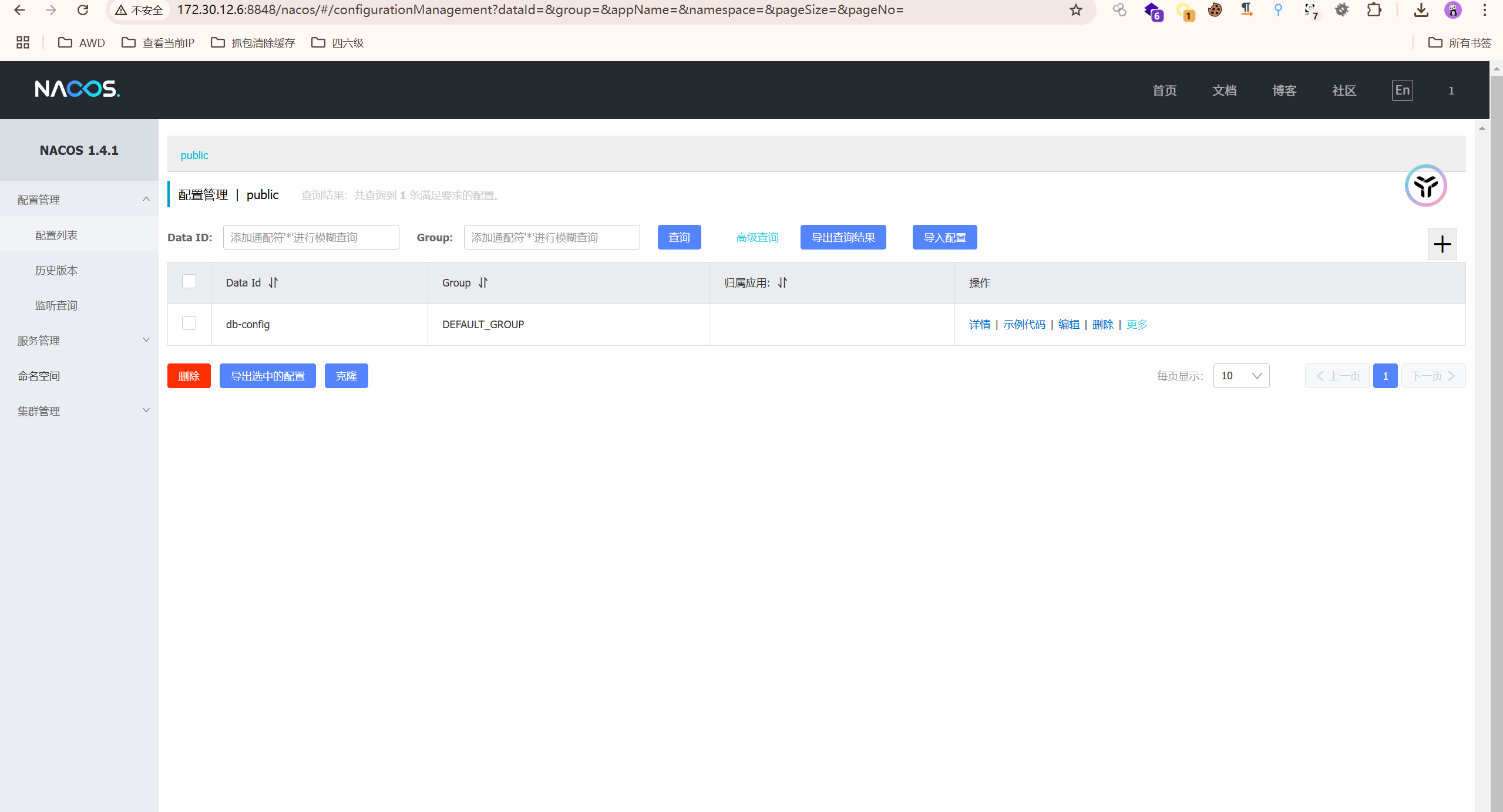The height and width of the screenshot is (812, 1503).
Task: Expand the 集群管理 sidebar section
Action: (79, 411)
